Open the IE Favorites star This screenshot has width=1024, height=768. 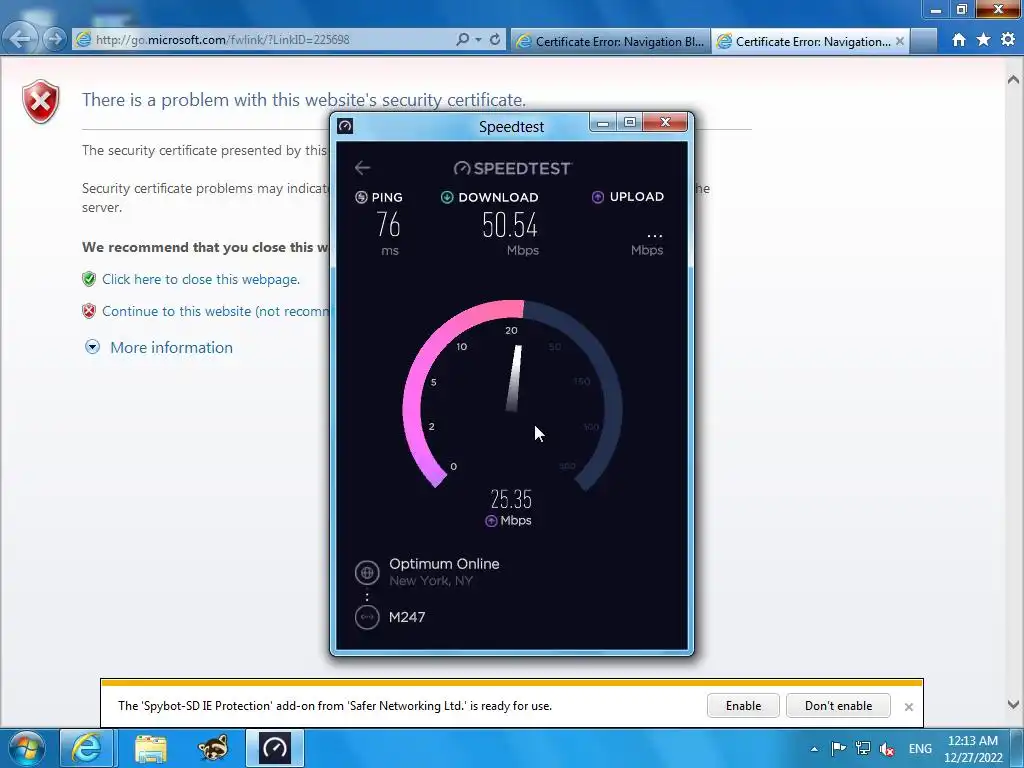984,40
